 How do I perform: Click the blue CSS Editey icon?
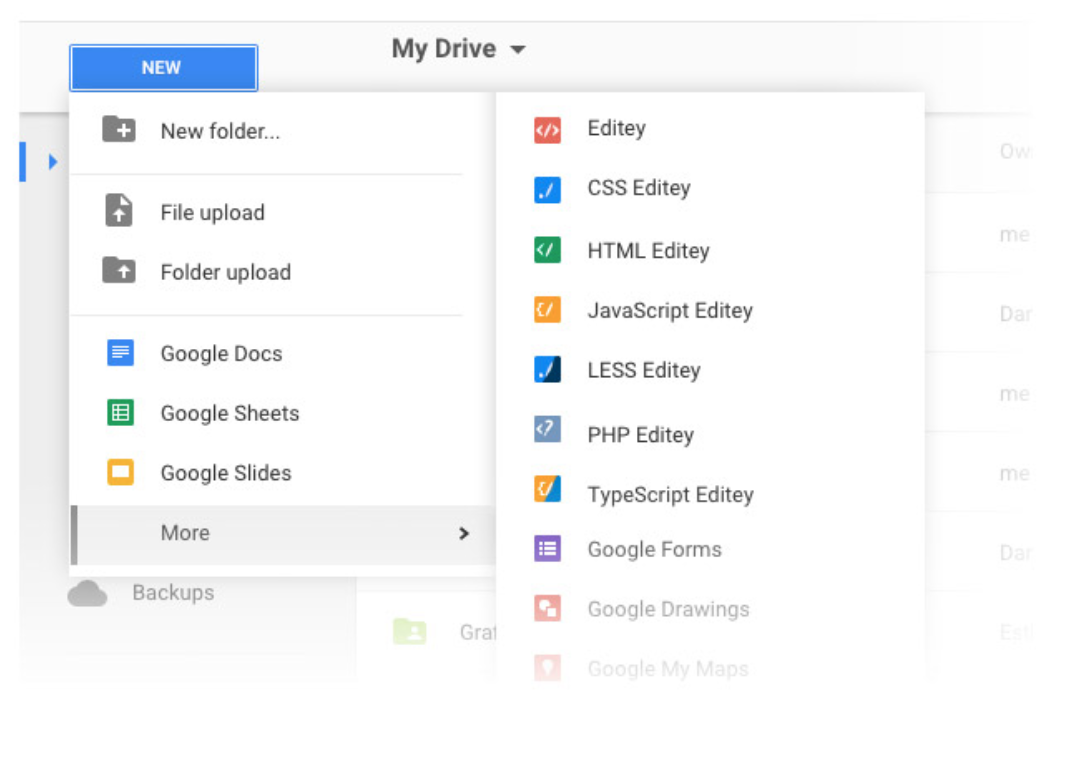(547, 190)
